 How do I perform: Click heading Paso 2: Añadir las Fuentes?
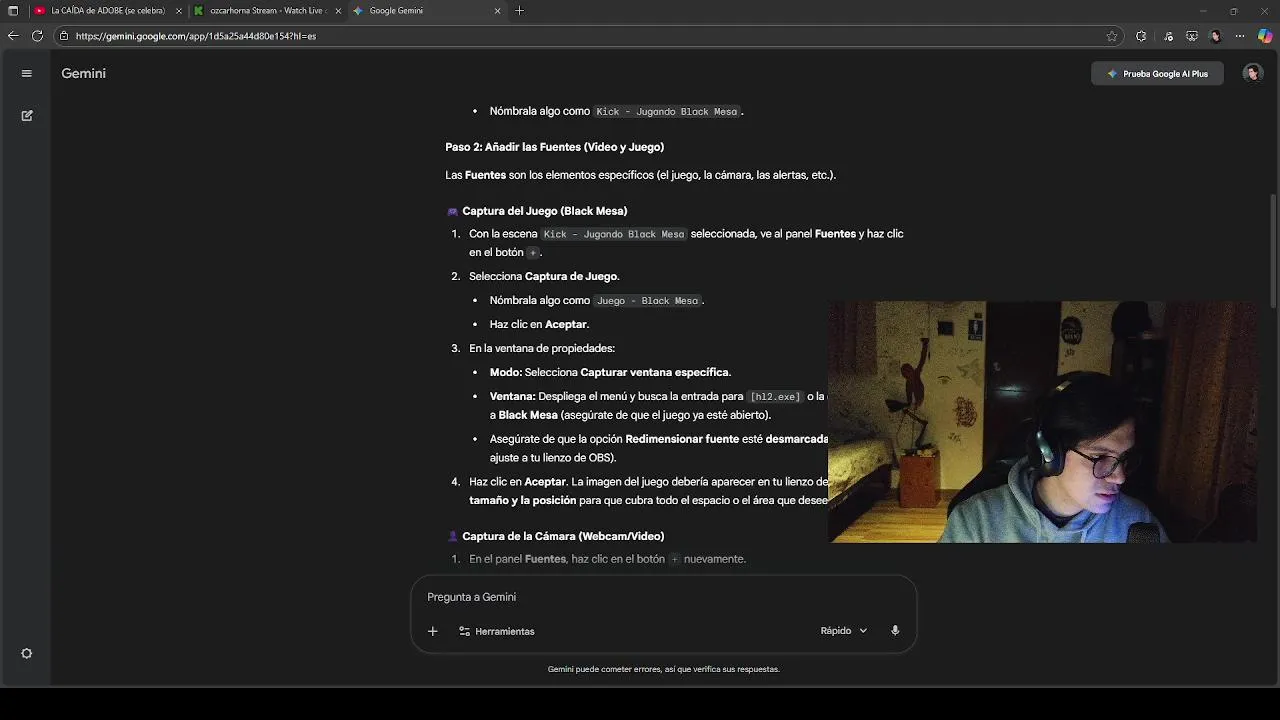554,147
